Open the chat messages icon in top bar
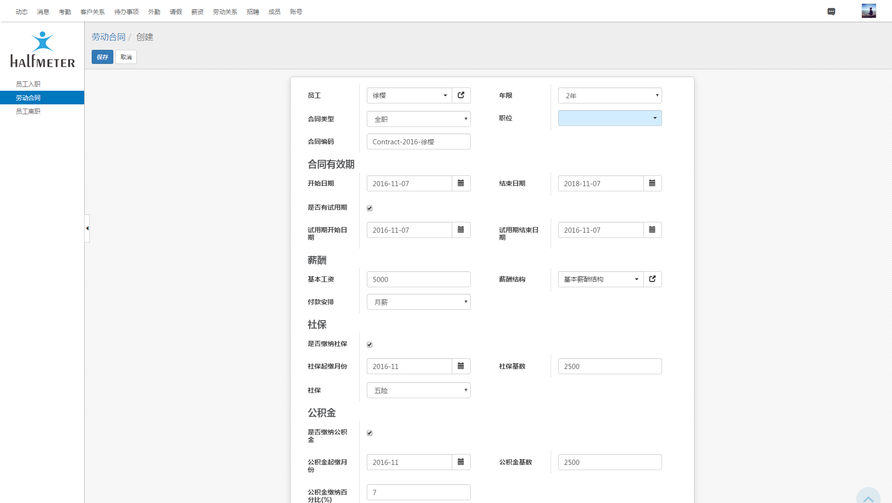Screen dimensions: 892x503 (x=831, y=12)
